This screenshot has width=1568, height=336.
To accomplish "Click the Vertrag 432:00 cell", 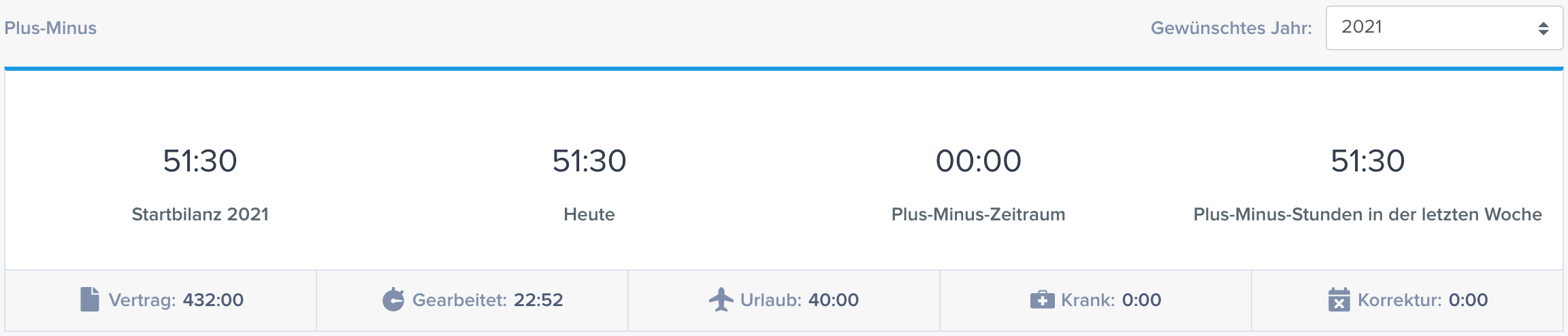I will [x=161, y=301].
